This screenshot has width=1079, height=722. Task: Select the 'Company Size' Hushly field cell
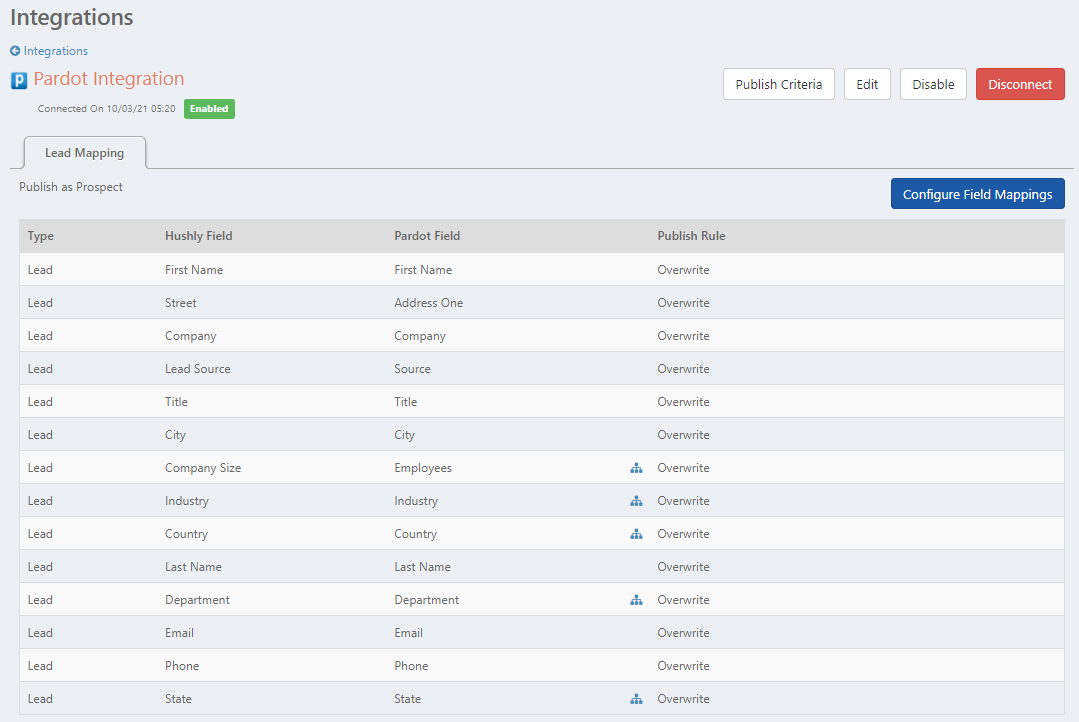pos(203,468)
